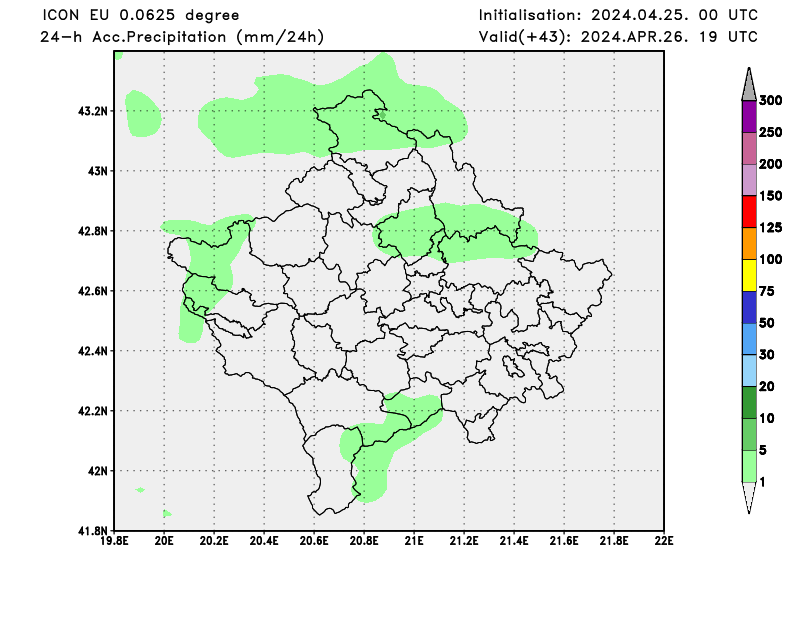Screen dimensions: 800x618
Task: Click the '20.6E' longitude label
Action: tap(314, 540)
